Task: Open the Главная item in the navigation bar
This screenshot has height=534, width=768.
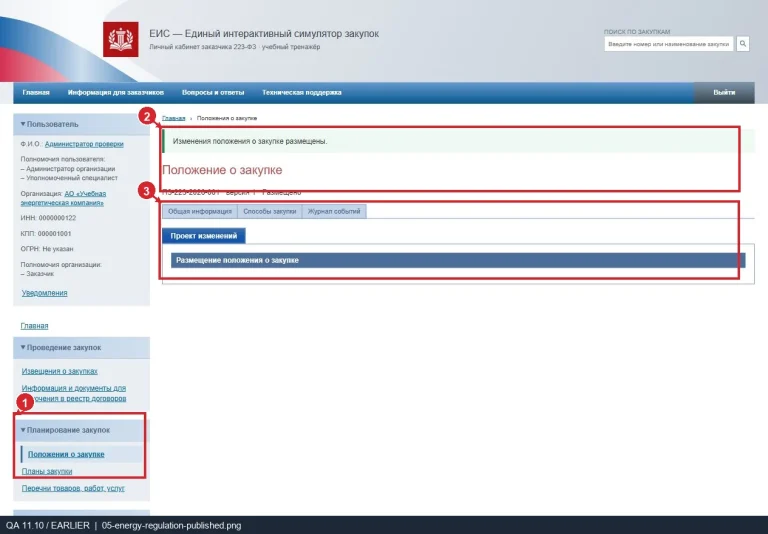Action: coord(36,93)
